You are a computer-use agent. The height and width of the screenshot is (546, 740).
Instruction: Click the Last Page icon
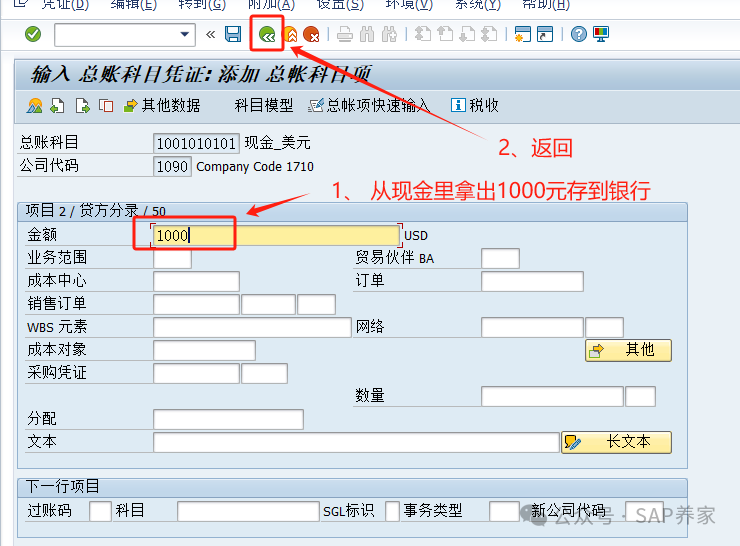(489, 34)
